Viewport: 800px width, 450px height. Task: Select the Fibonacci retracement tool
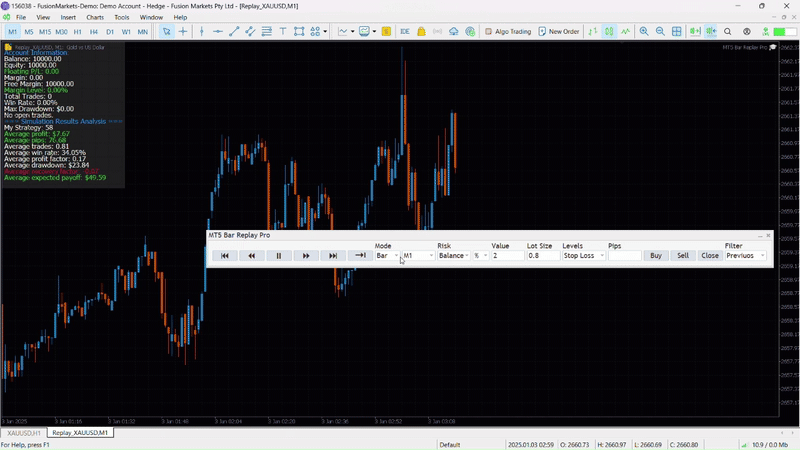click(x=266, y=32)
